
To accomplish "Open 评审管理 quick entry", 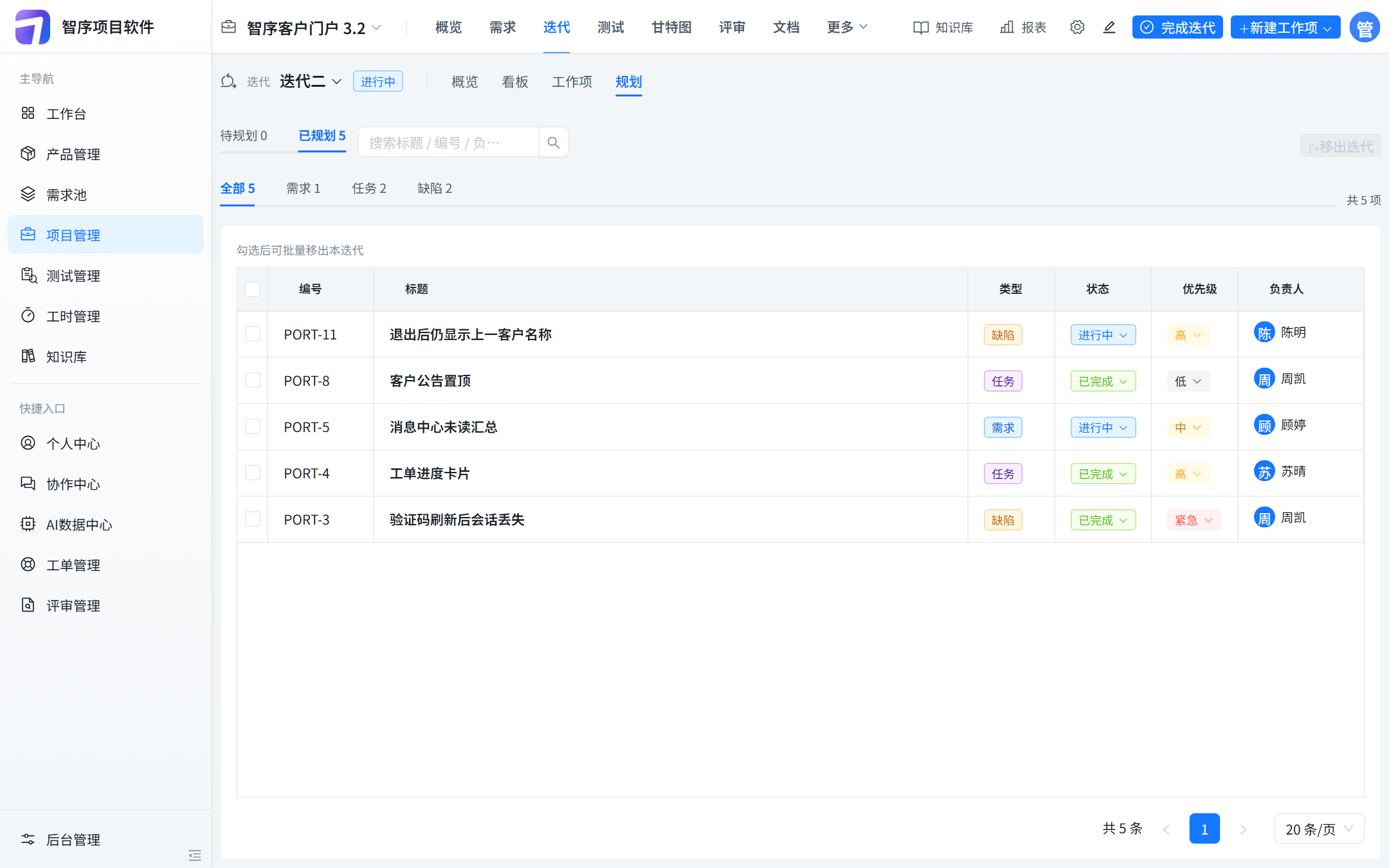I will point(105,606).
